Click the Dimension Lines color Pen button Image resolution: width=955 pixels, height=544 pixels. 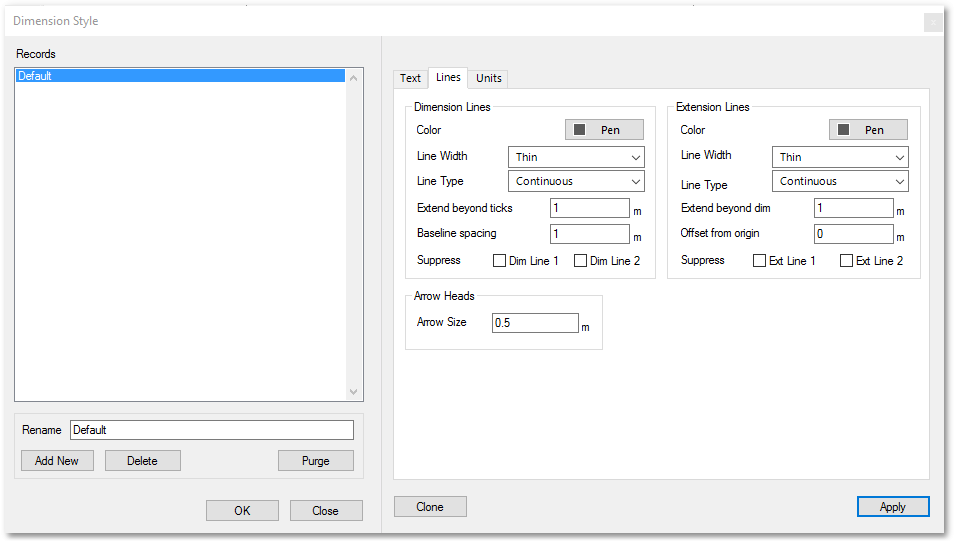[604, 130]
